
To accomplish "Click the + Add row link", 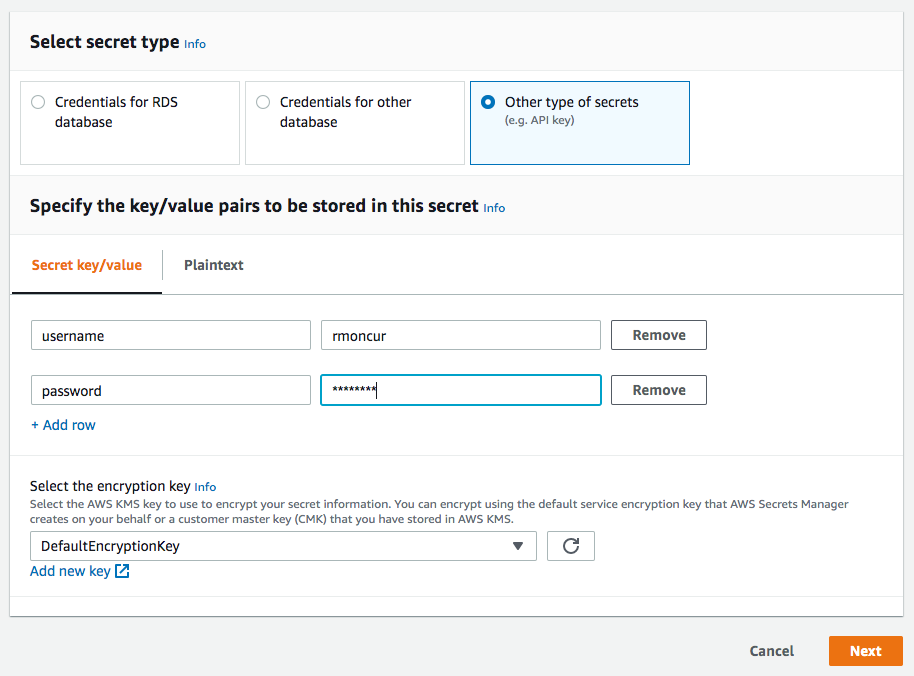I will click(x=63, y=425).
